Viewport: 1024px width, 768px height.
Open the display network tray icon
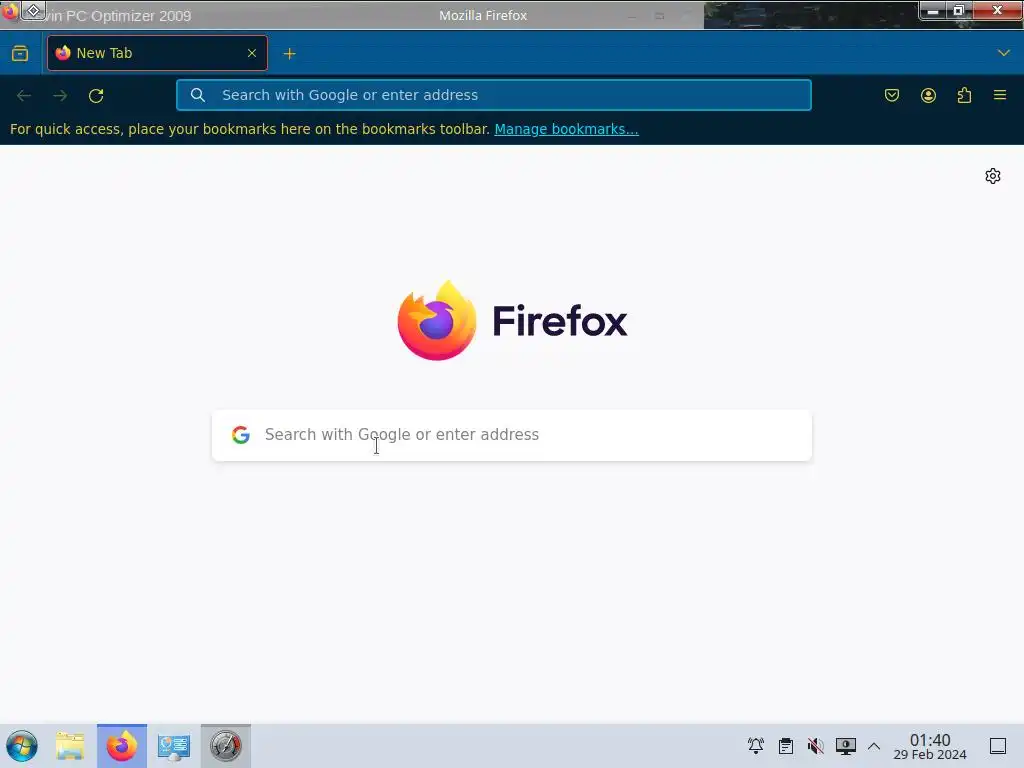coord(846,746)
